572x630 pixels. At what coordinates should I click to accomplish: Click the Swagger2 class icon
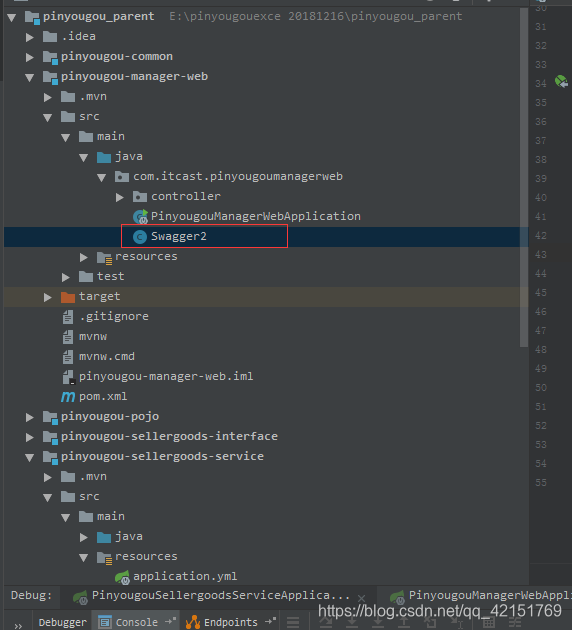140,237
